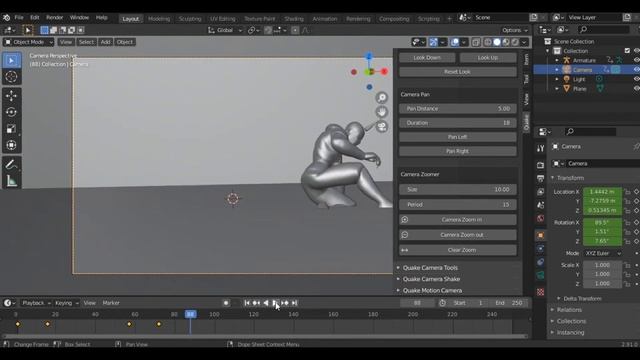Screen dimensions: 640x360
Task: Open the Playback menu in timeline
Action: click(36, 303)
